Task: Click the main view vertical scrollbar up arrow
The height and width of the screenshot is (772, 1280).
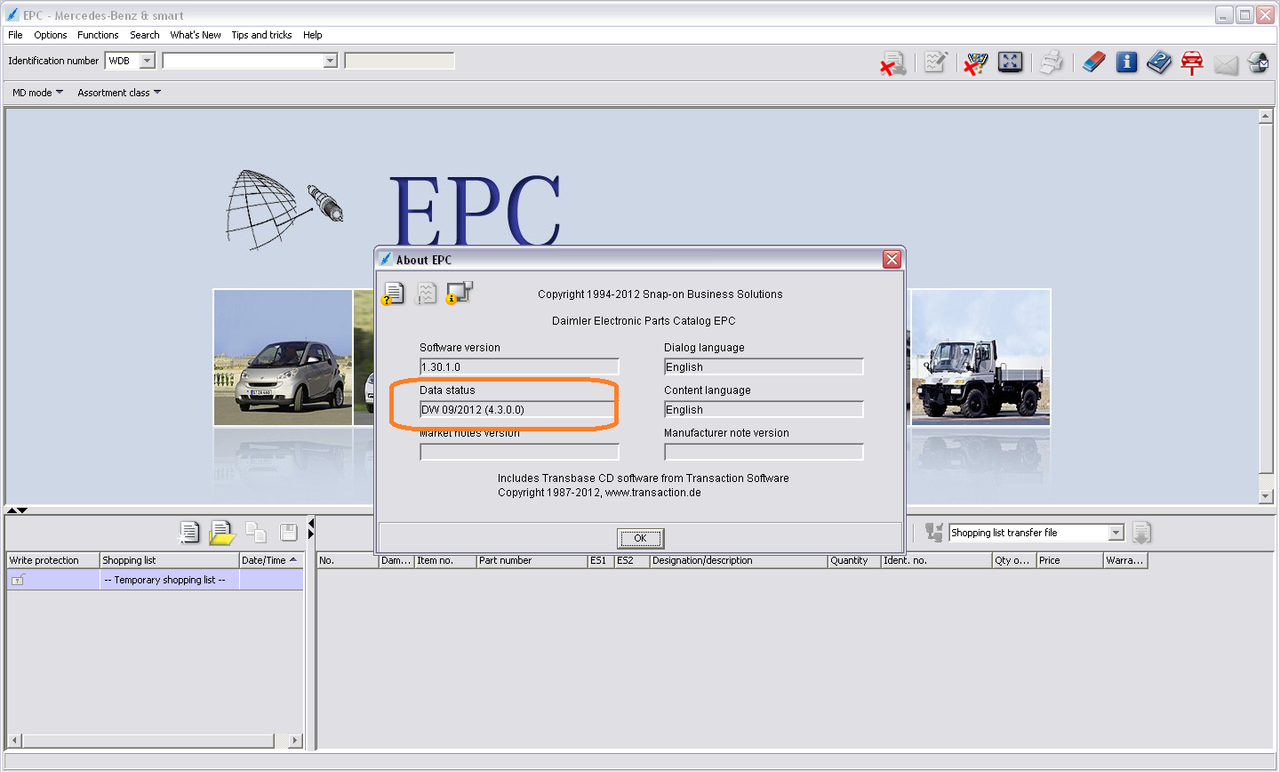Action: 1265,116
